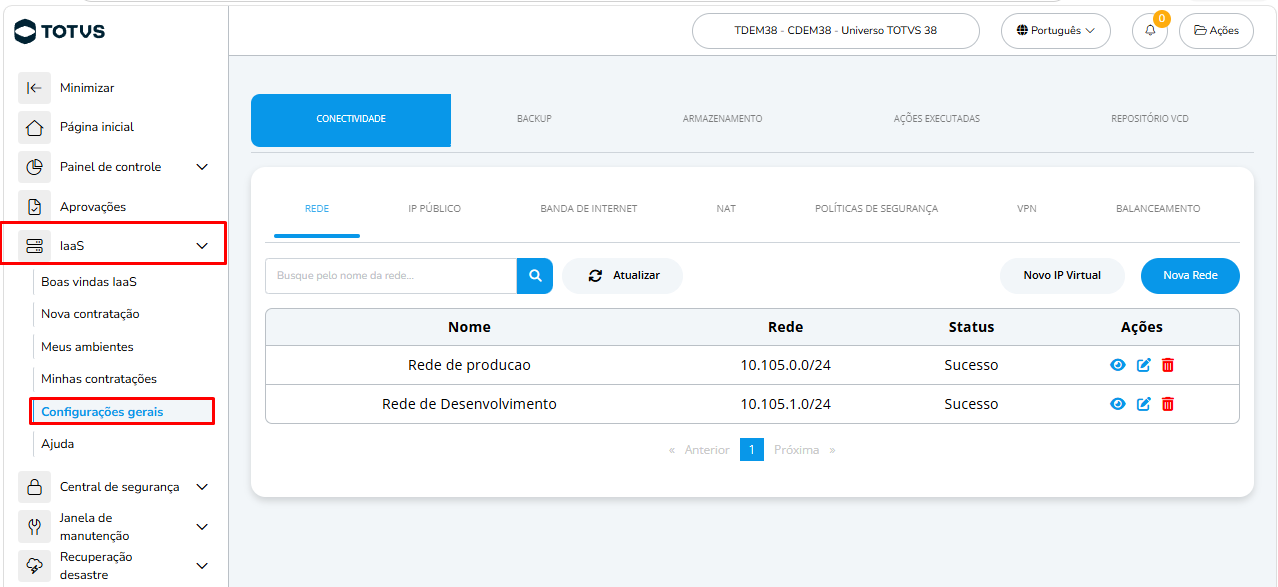
Task: Open Meus ambientes menu item
Action: (87, 347)
